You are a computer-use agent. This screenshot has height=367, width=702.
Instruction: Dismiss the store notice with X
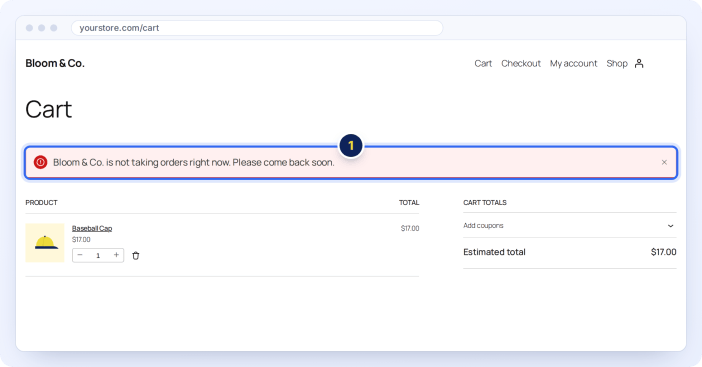coord(664,162)
